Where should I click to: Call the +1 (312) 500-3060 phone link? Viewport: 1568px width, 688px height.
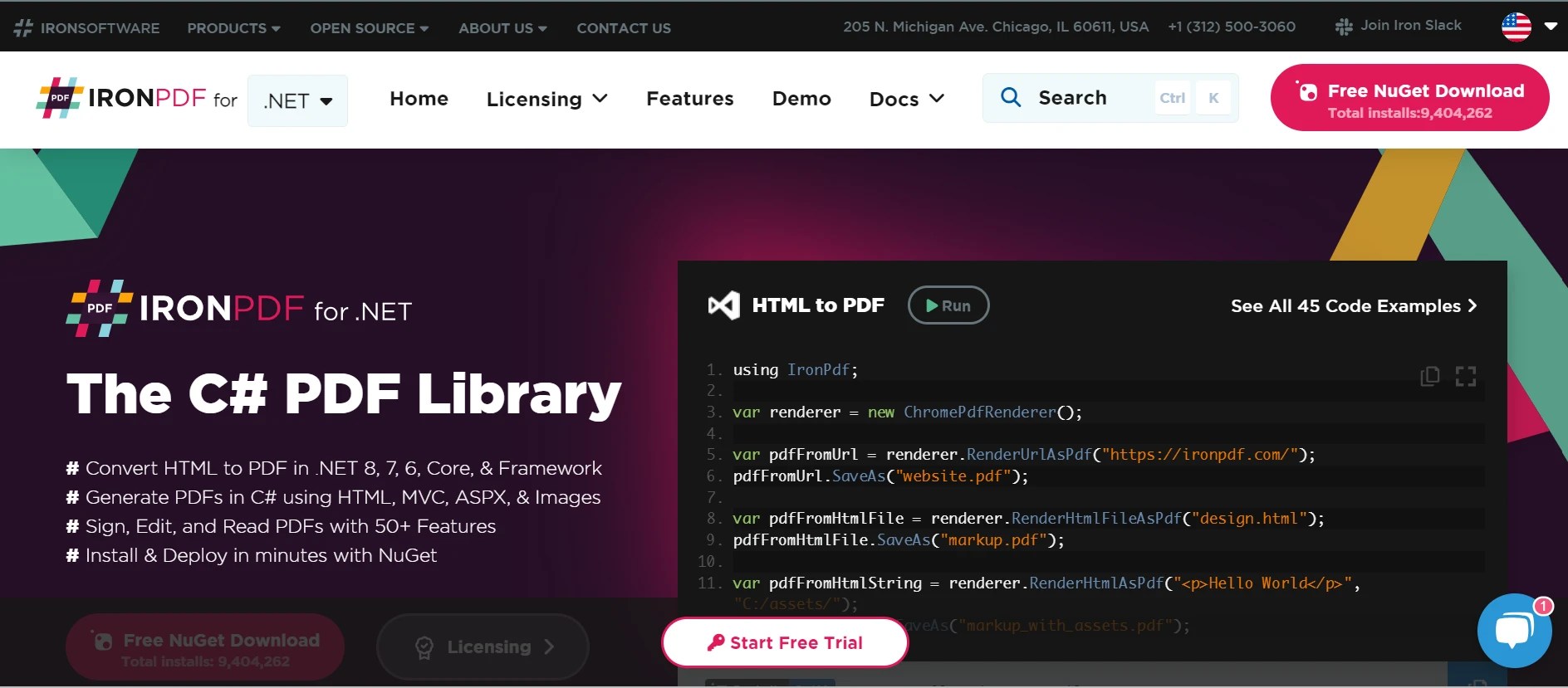(x=1232, y=27)
